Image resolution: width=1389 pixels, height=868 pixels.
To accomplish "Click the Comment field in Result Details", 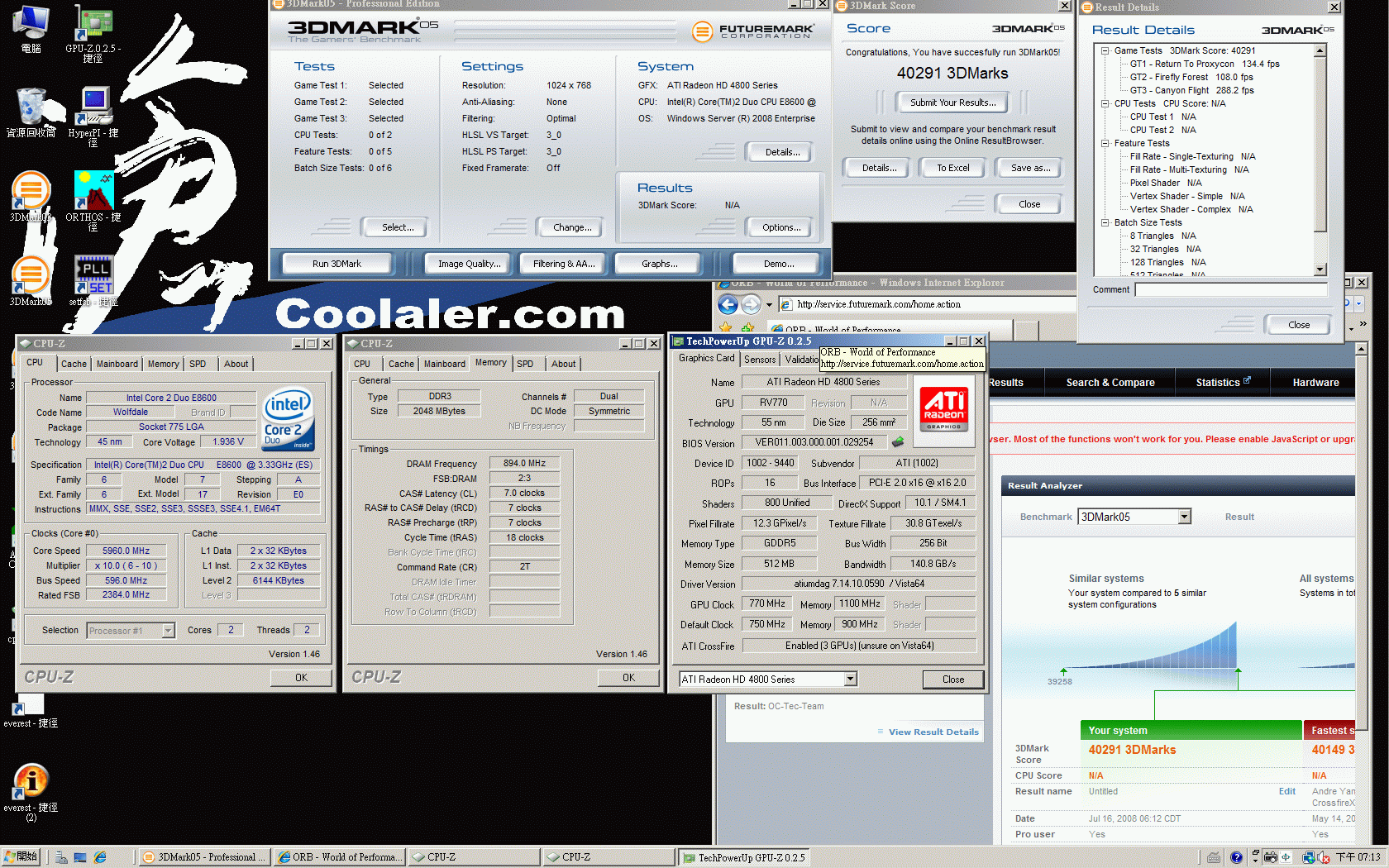I will click(1230, 289).
